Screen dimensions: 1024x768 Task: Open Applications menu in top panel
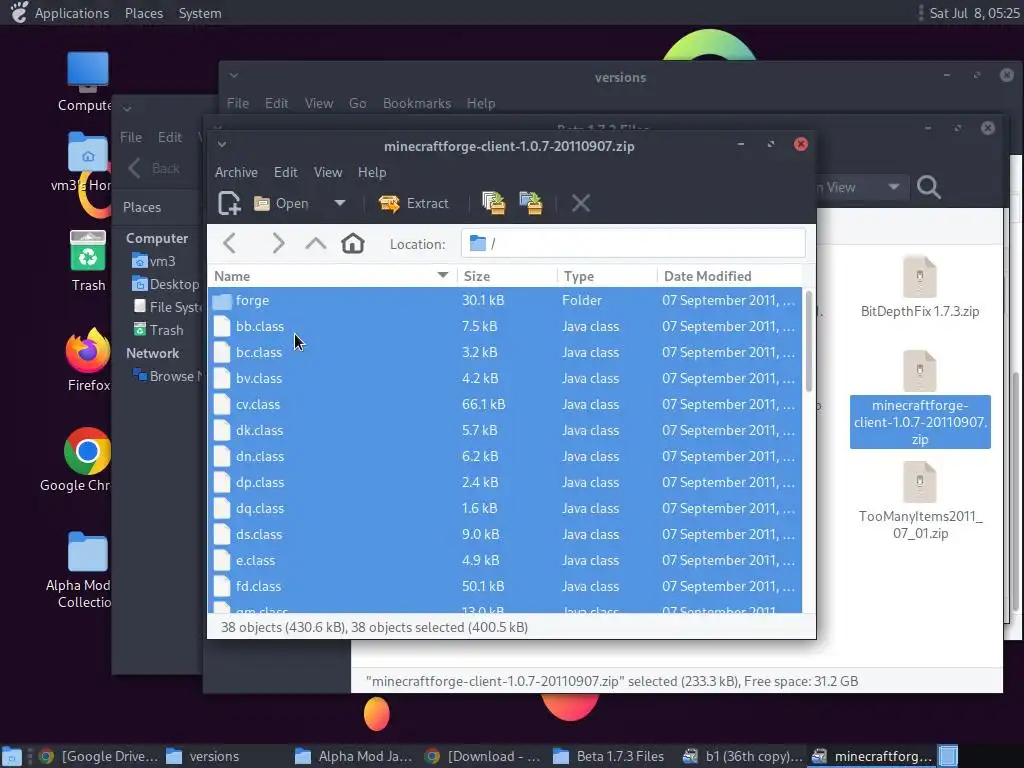72,13
